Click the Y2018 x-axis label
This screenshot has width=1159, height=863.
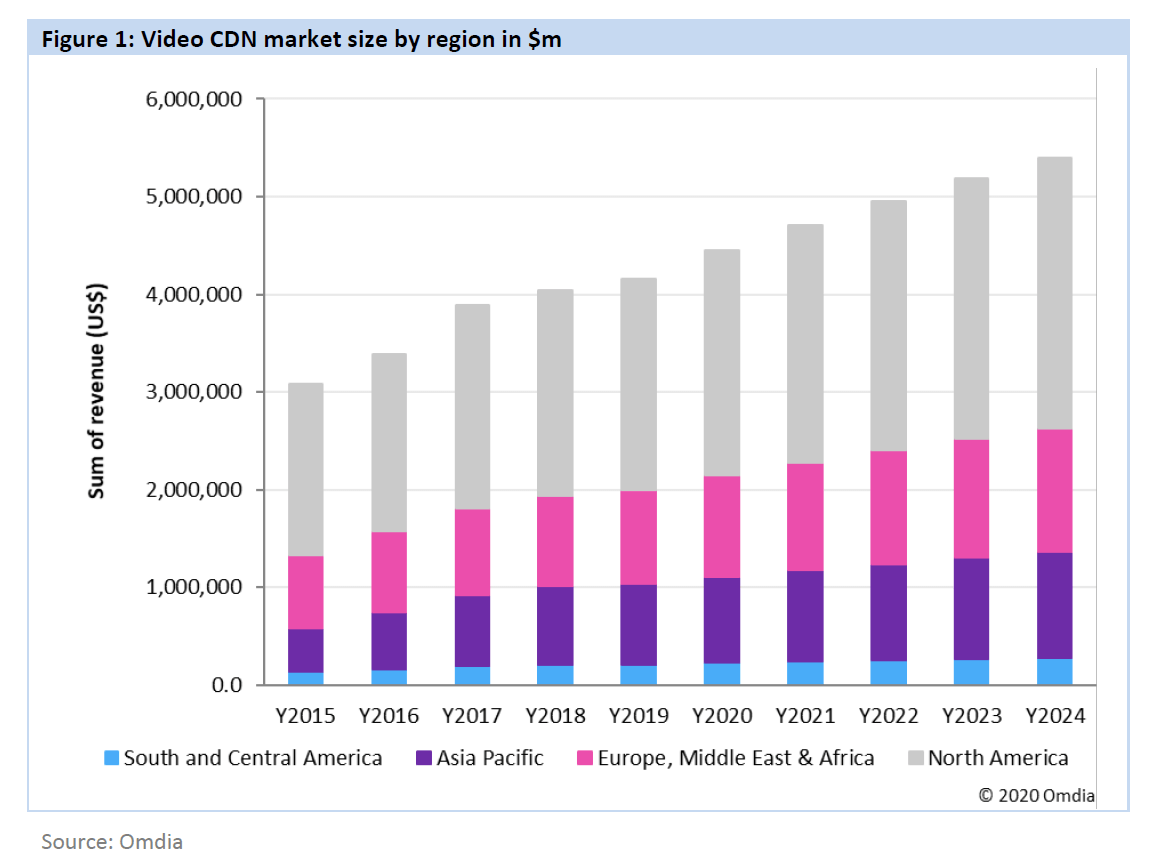[555, 716]
